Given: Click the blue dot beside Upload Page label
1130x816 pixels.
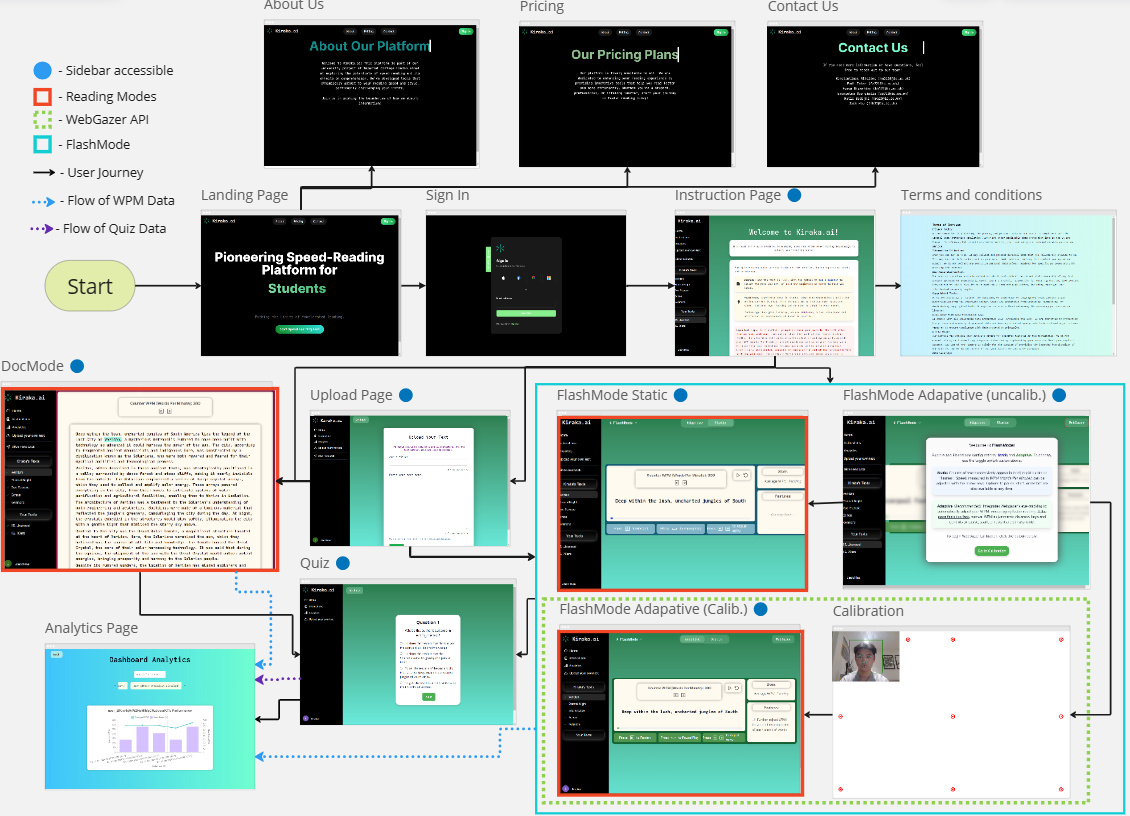Looking at the screenshot, I should (406, 395).
